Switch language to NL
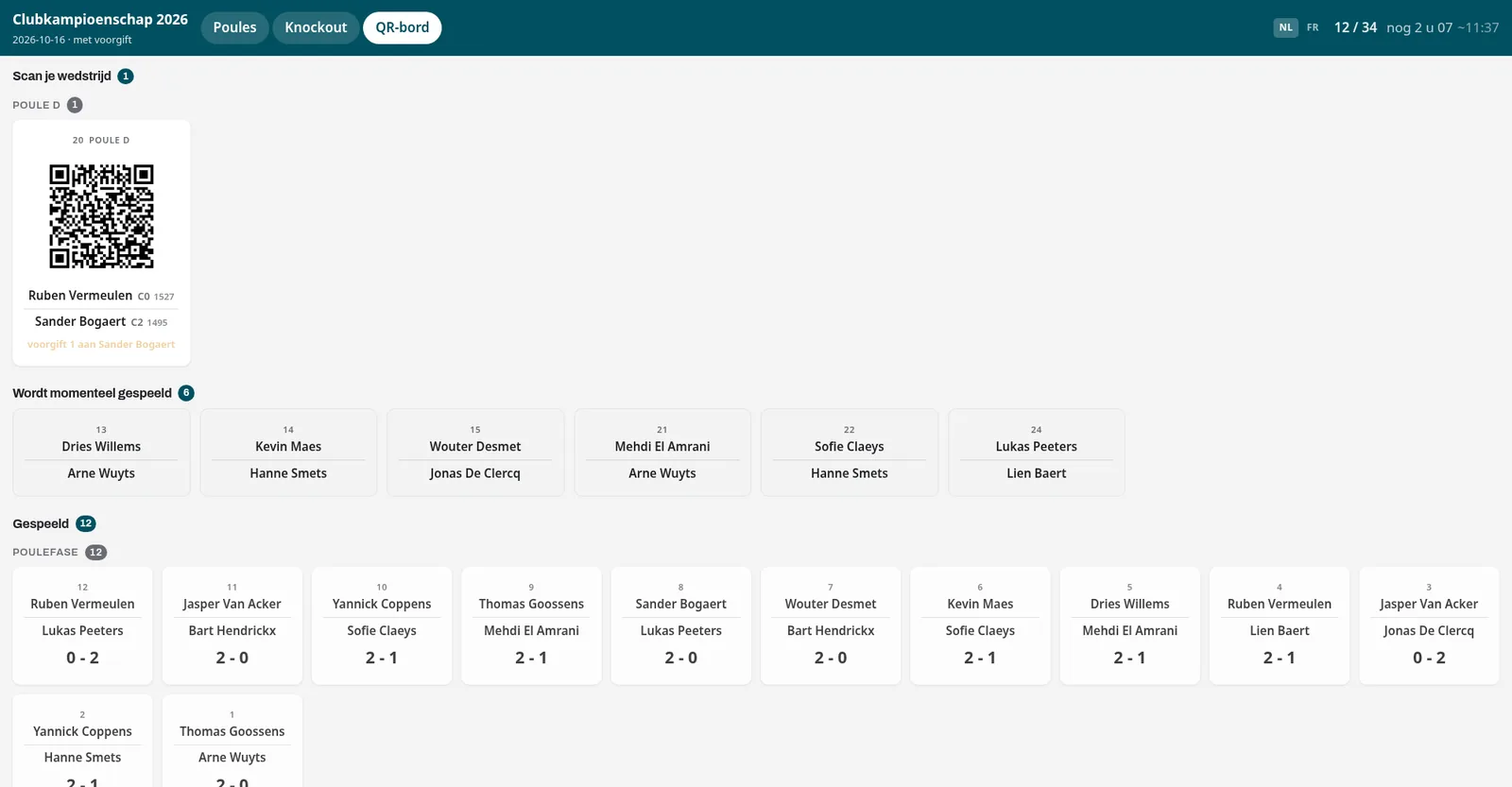The image size is (1512, 787). [1285, 27]
